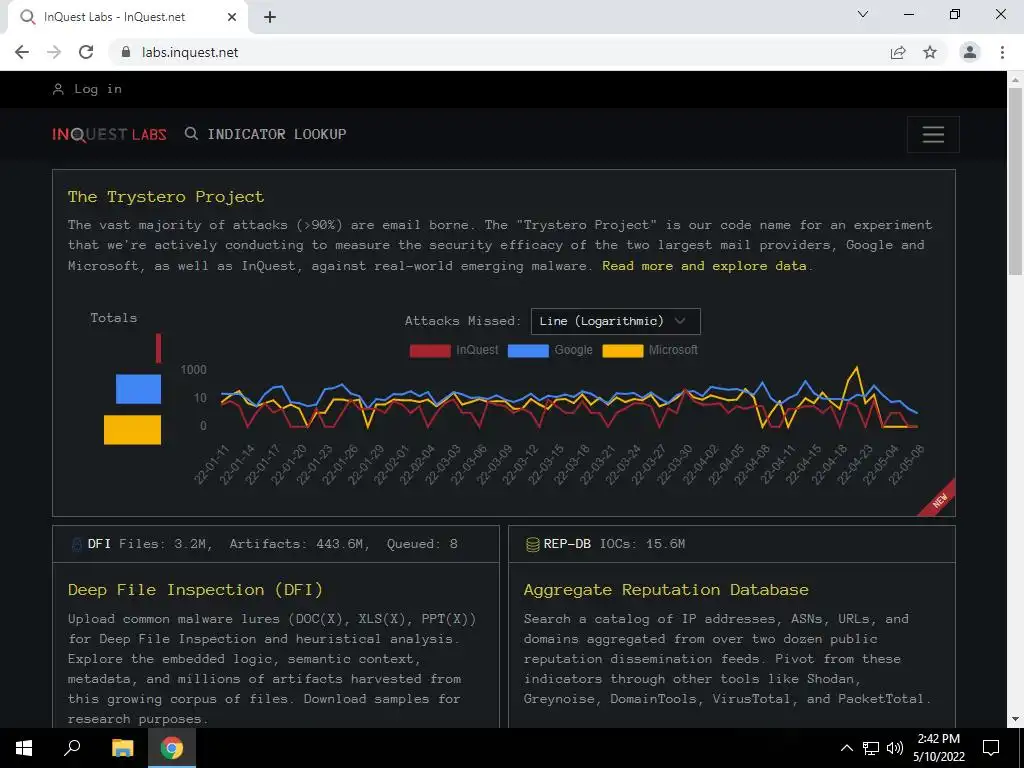
Task: Reload the page
Action: click(x=86, y=52)
